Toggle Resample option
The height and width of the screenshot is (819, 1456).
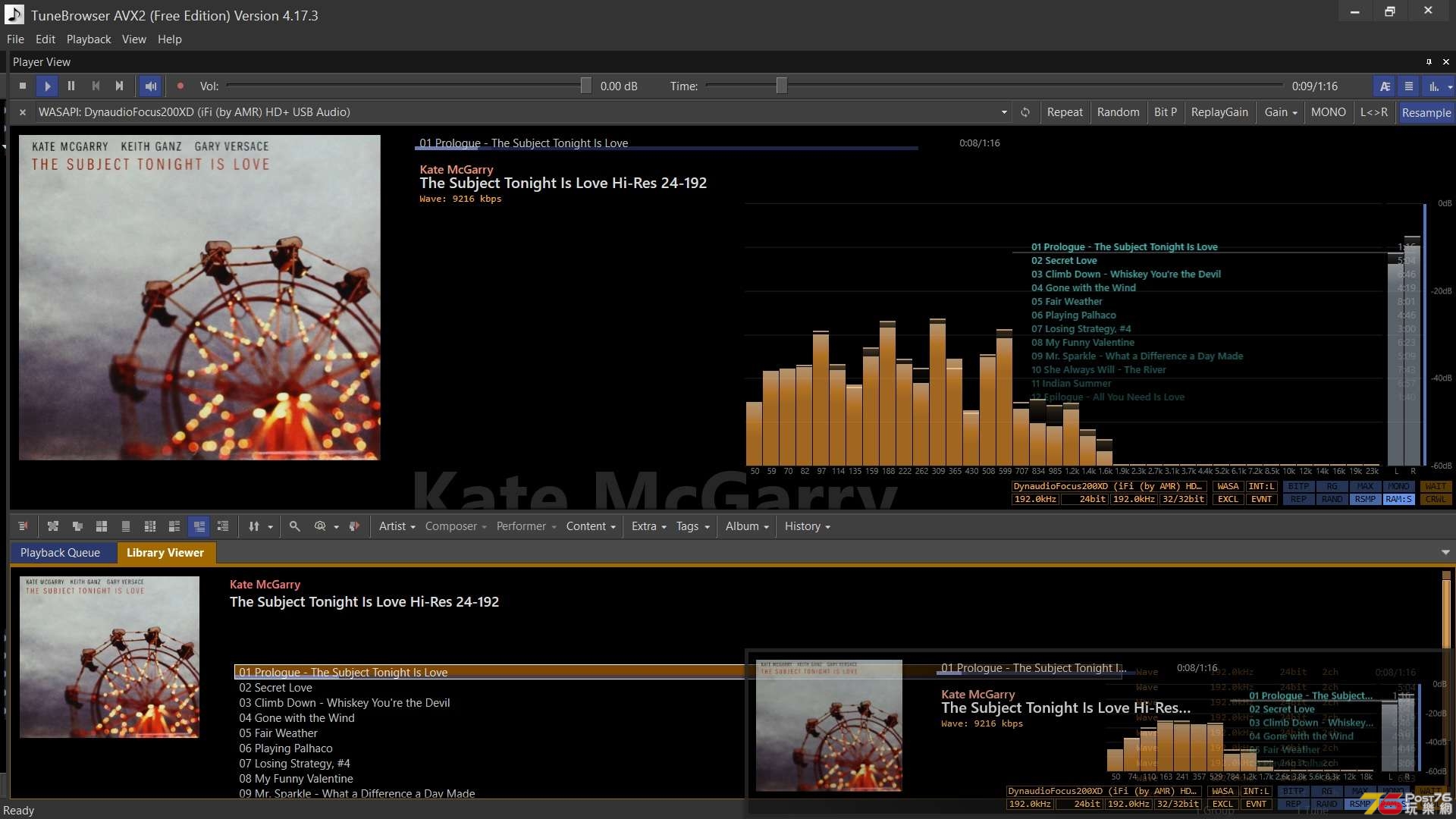pos(1426,112)
